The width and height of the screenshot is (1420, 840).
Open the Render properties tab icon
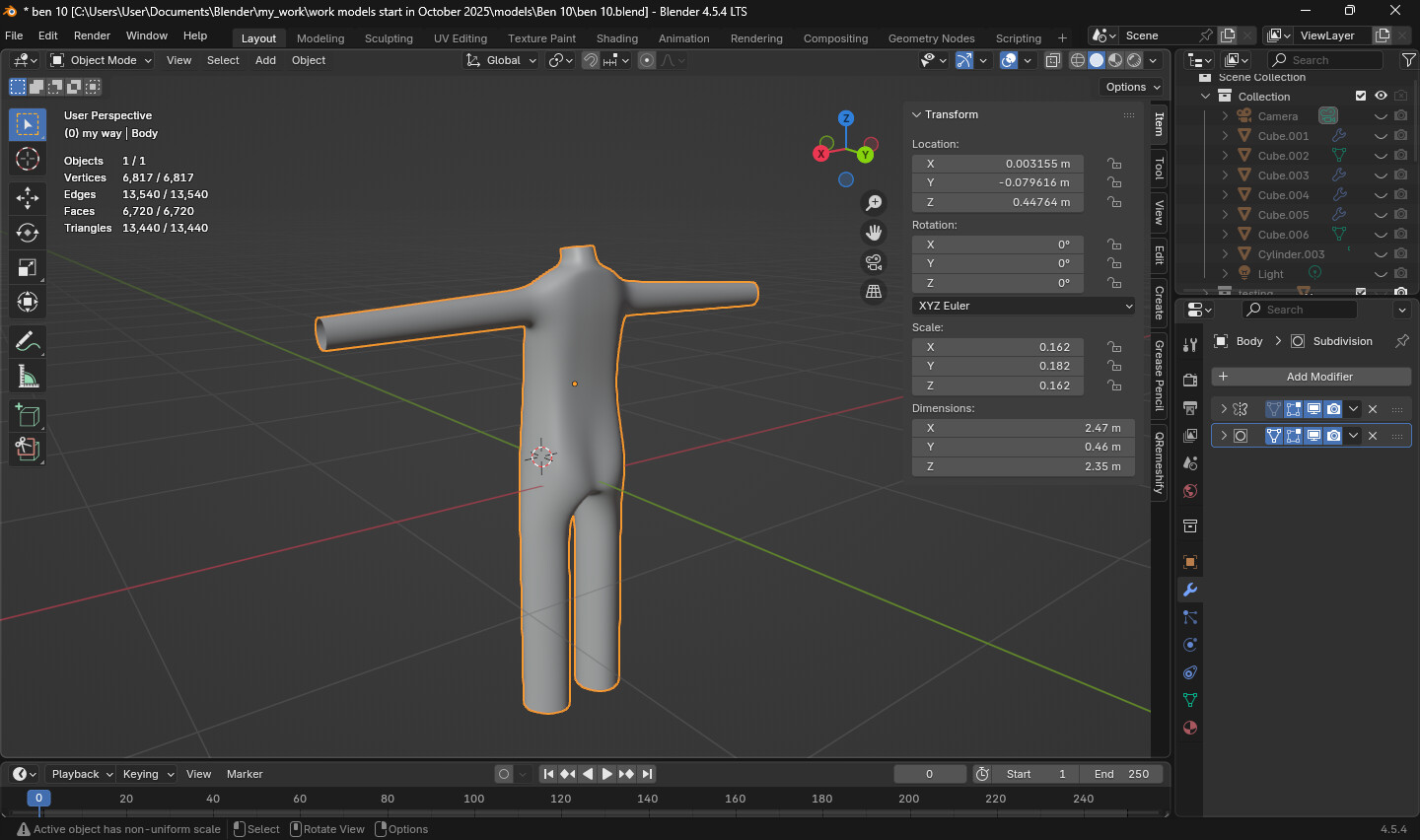point(1190,381)
